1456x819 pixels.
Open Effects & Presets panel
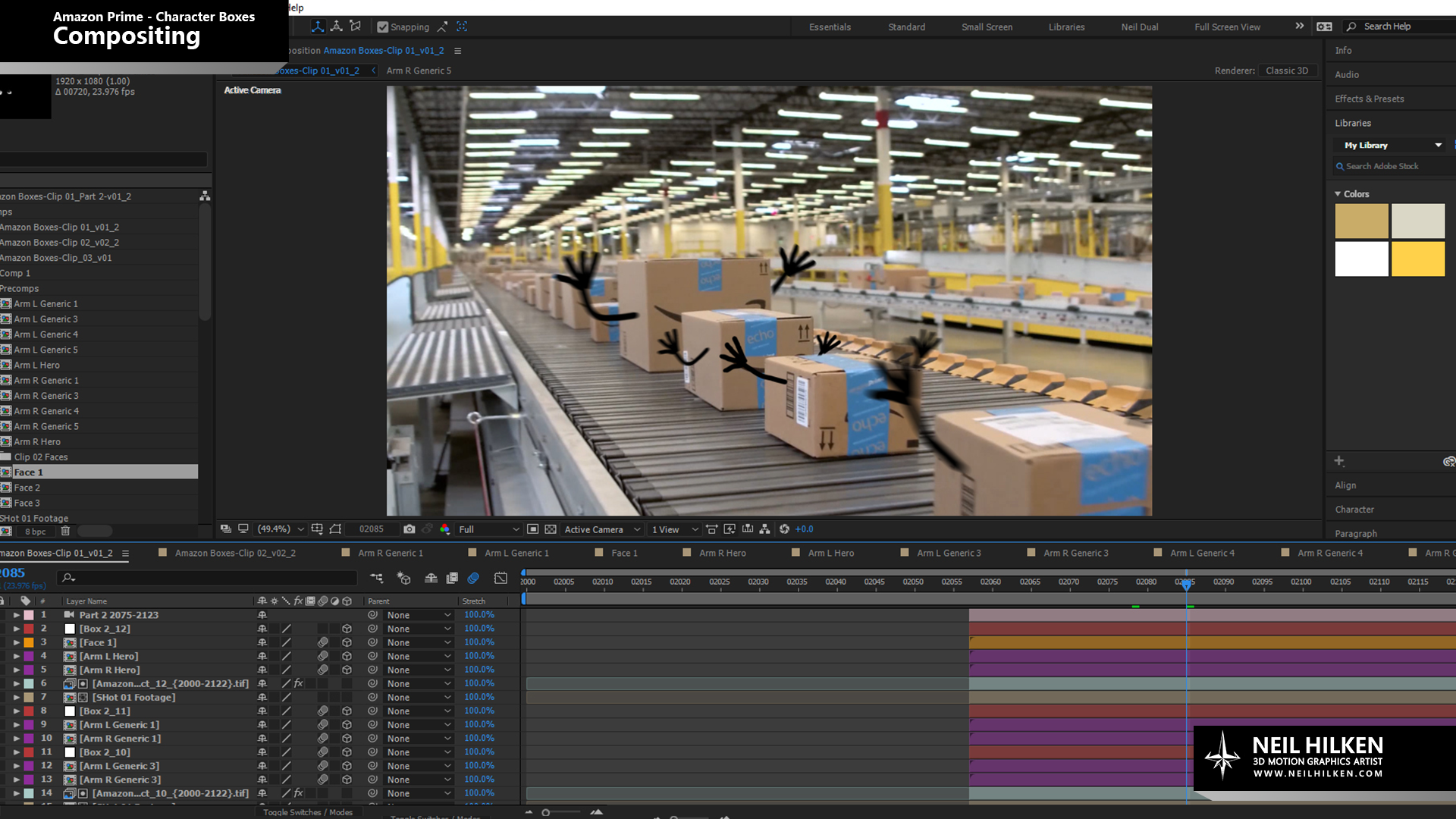pyautogui.click(x=1369, y=99)
